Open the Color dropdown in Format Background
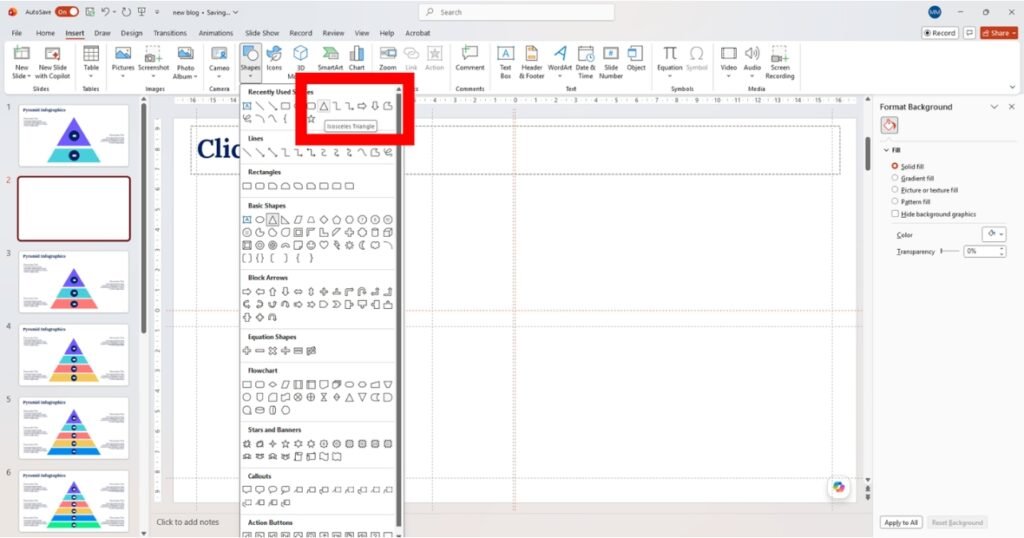This screenshot has height=538, width=1024. pyautogui.click(x=995, y=234)
